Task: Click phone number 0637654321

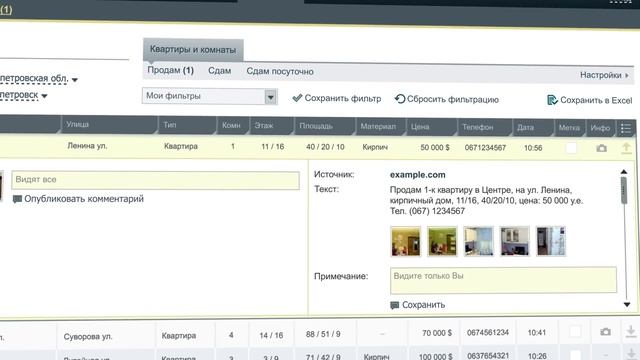Action: coord(488,356)
